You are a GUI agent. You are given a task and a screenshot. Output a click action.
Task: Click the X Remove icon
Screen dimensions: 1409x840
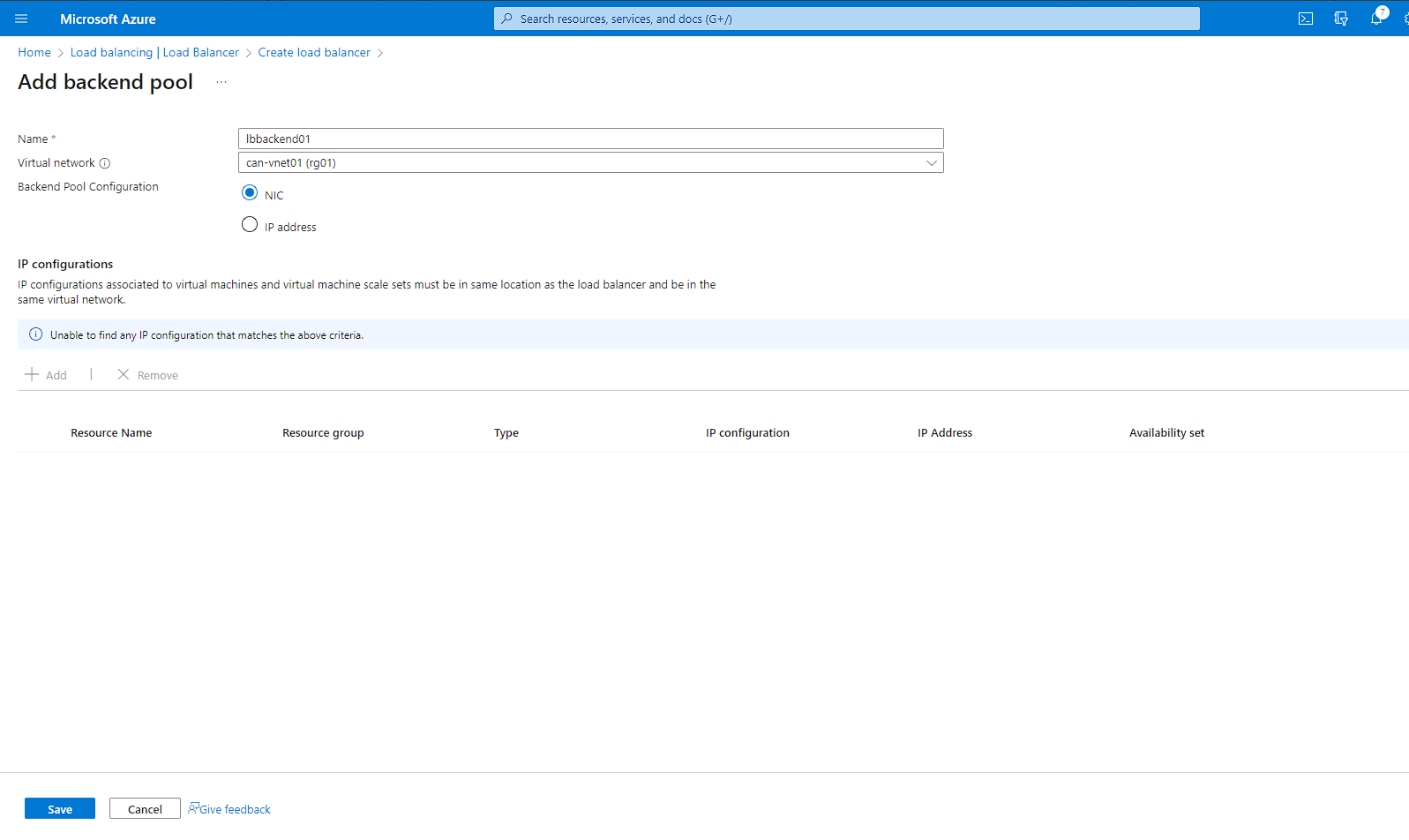coord(124,374)
